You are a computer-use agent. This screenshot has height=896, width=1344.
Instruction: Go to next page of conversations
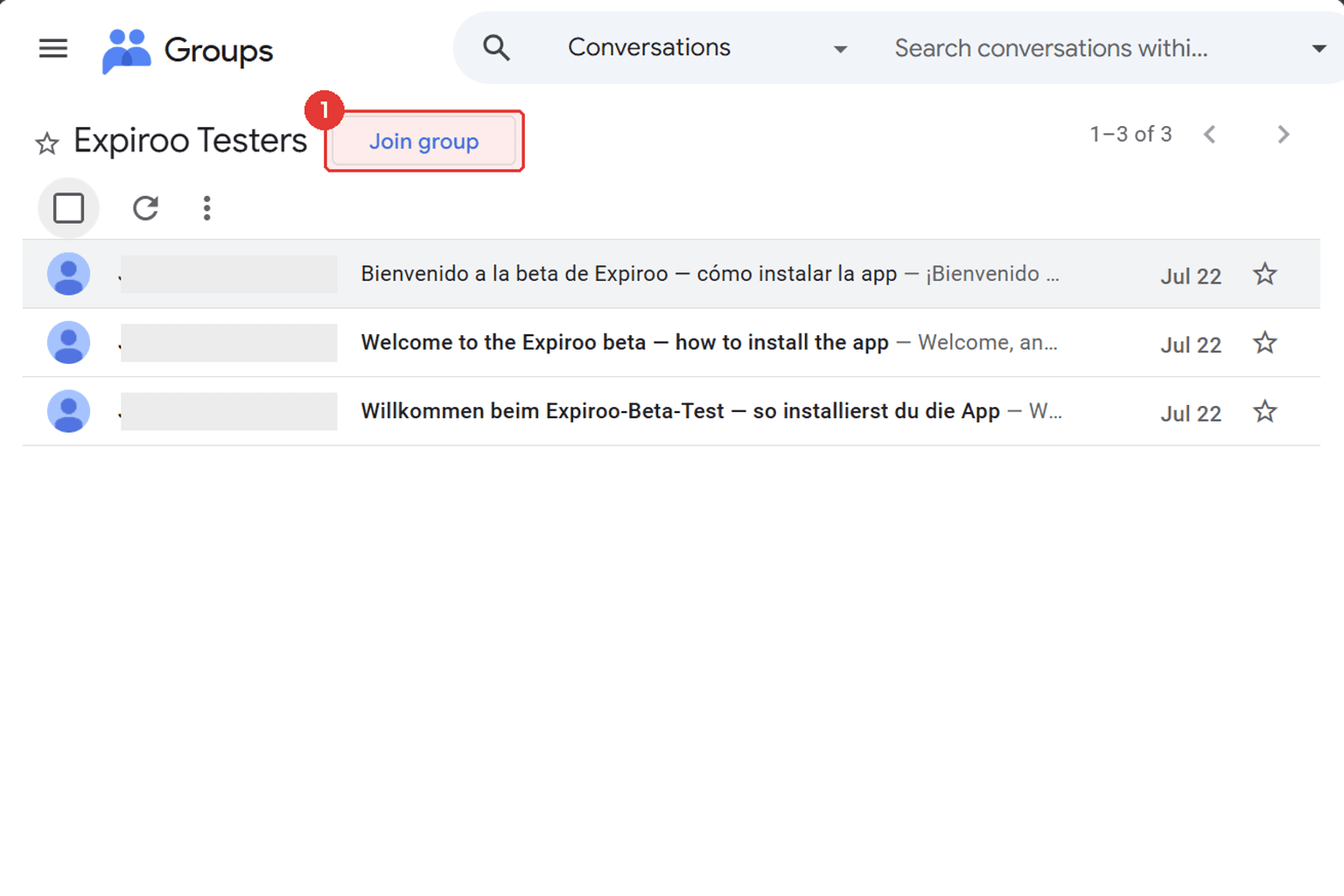pos(1283,134)
